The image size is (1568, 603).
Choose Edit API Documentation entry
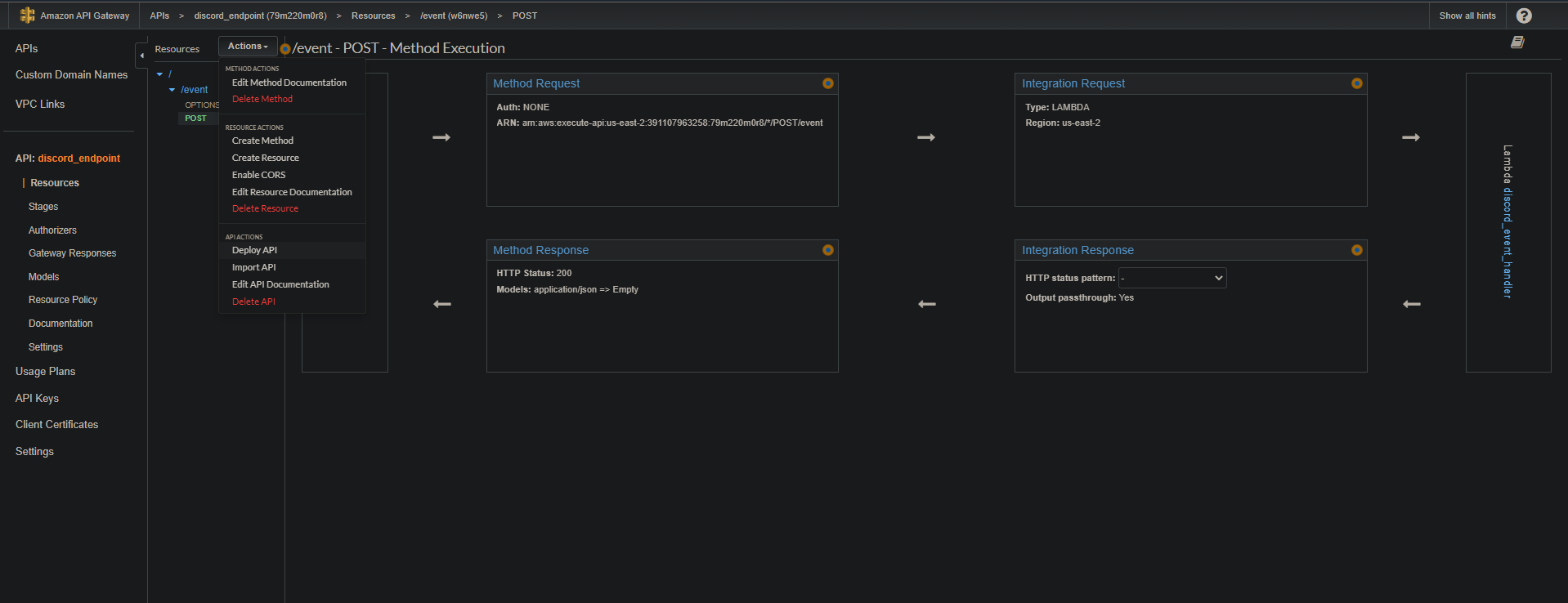point(280,284)
